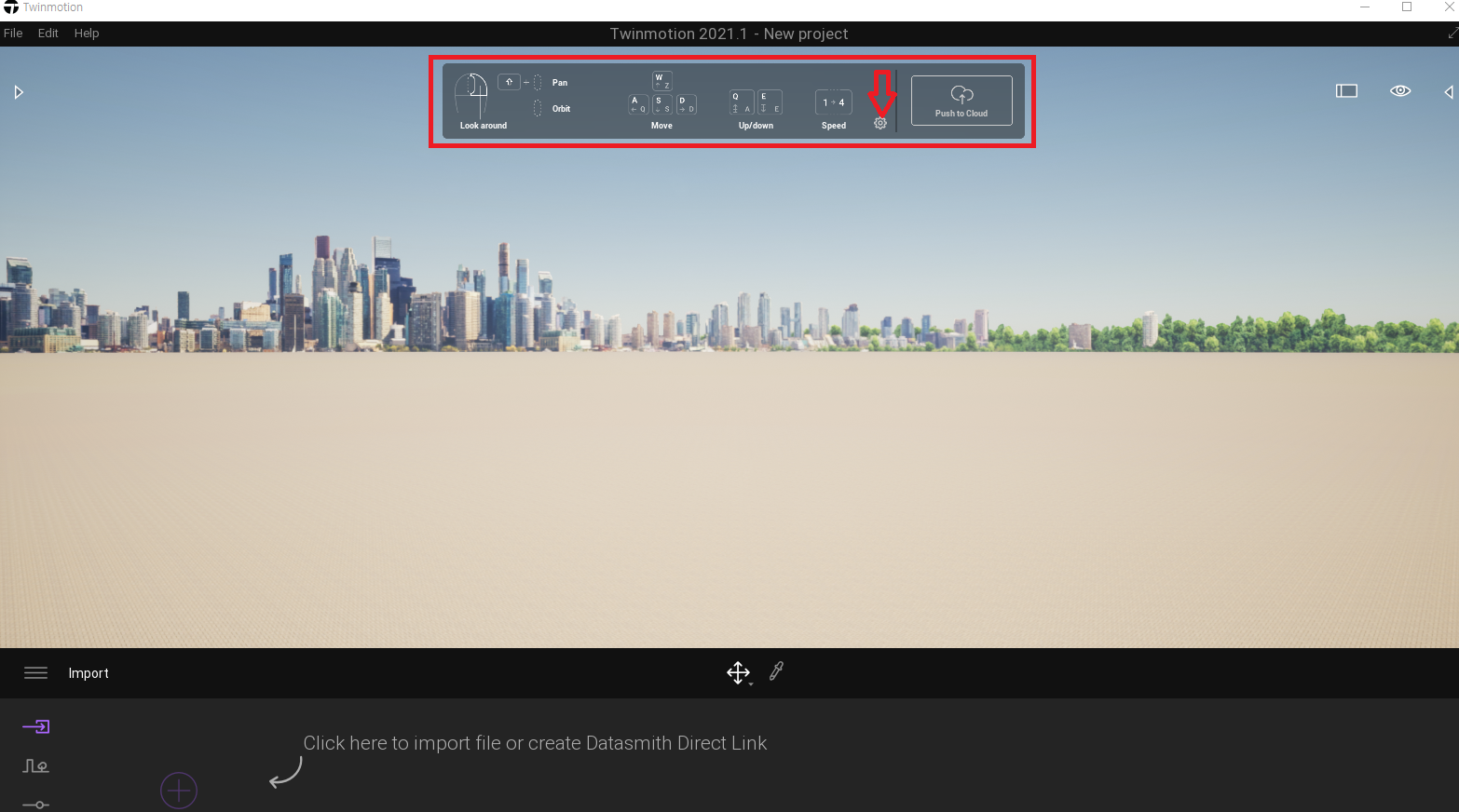The height and width of the screenshot is (812, 1459).
Task: Click the shift key Pan icon
Action: coord(509,82)
